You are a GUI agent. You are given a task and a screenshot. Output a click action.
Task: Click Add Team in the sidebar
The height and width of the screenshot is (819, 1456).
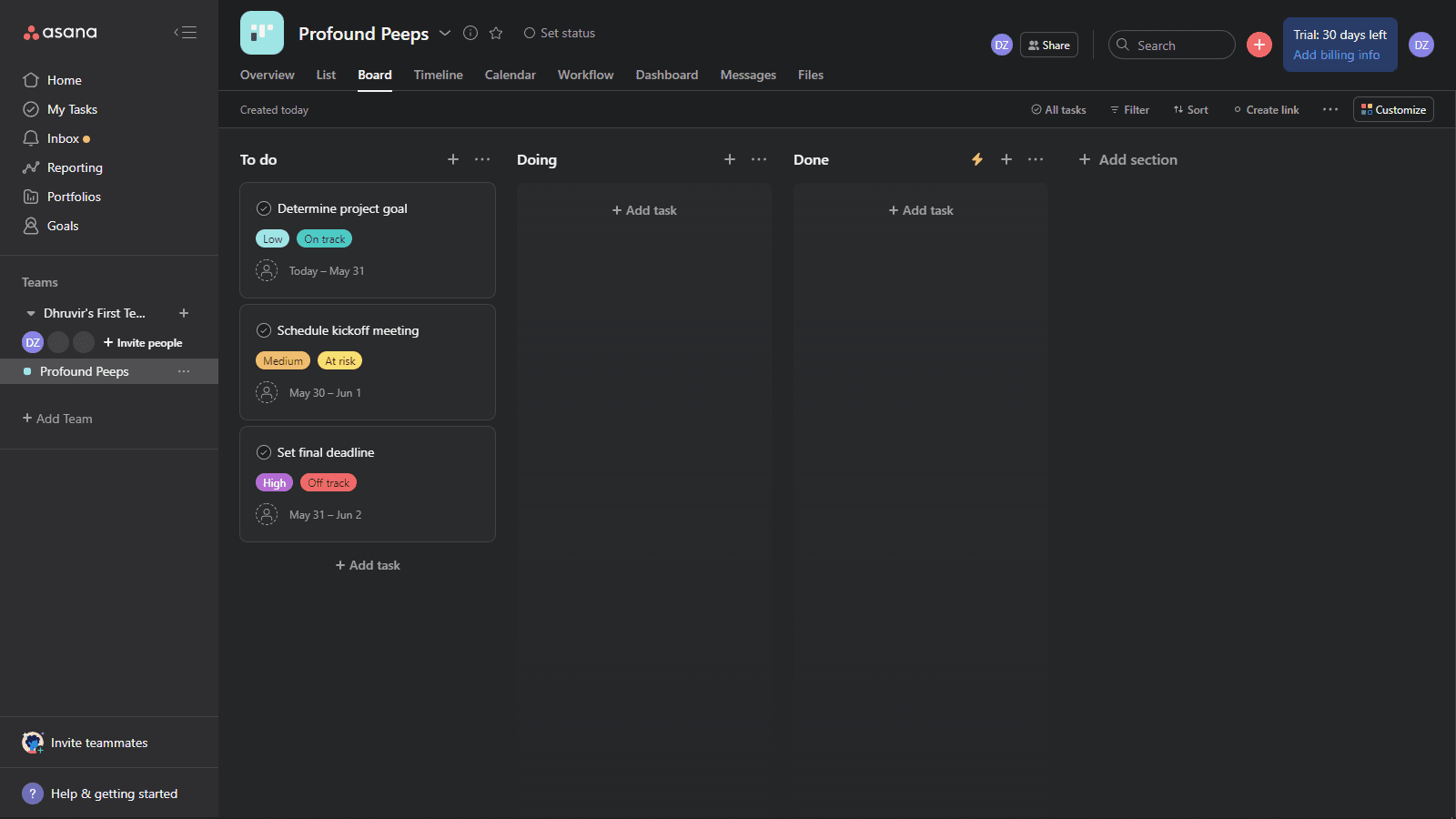coord(57,419)
